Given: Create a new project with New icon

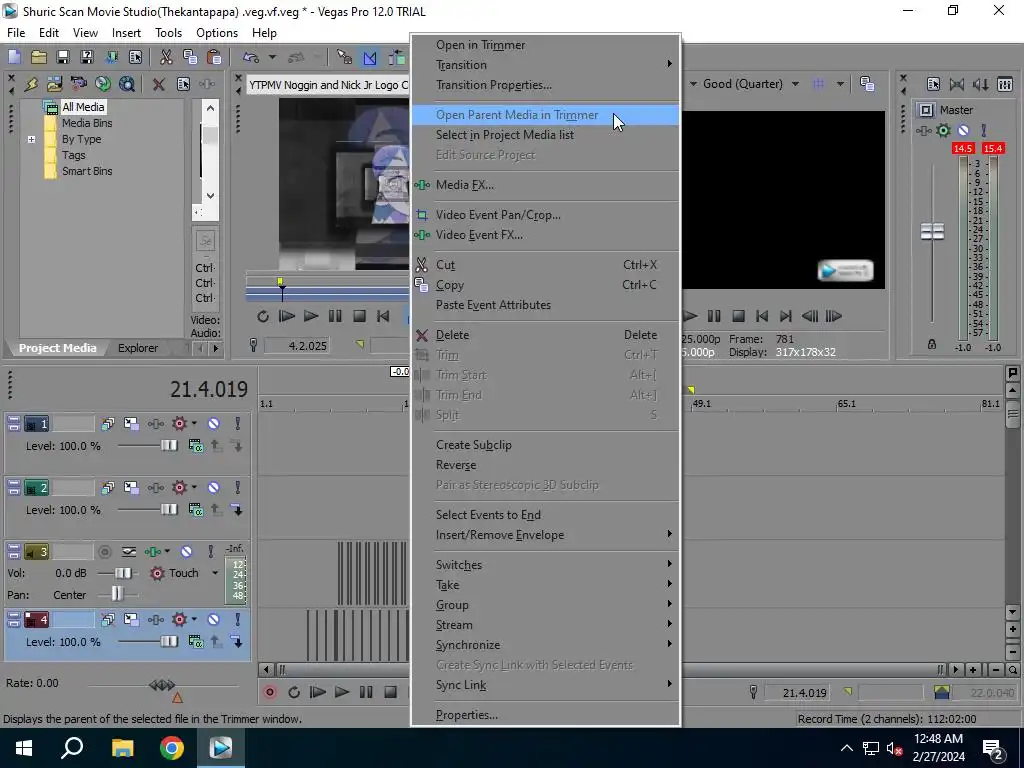Looking at the screenshot, I should 14,57.
